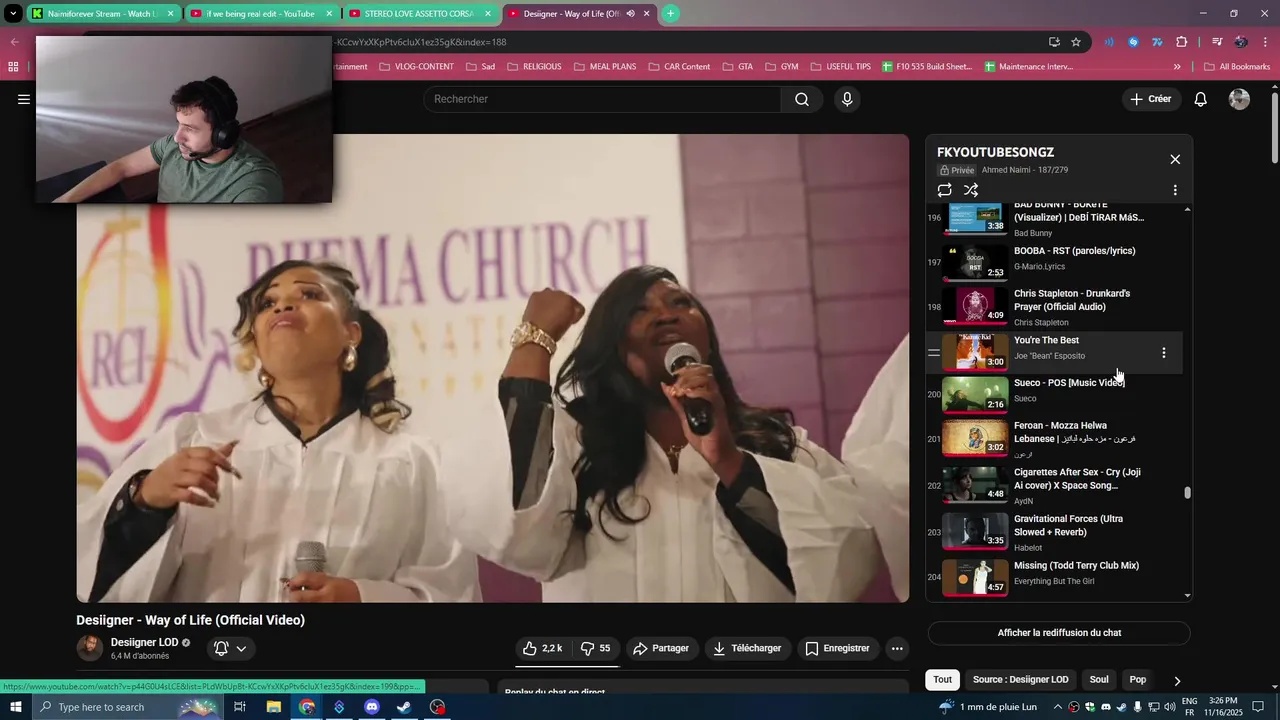Click the Télécharger button

[x=747, y=648]
